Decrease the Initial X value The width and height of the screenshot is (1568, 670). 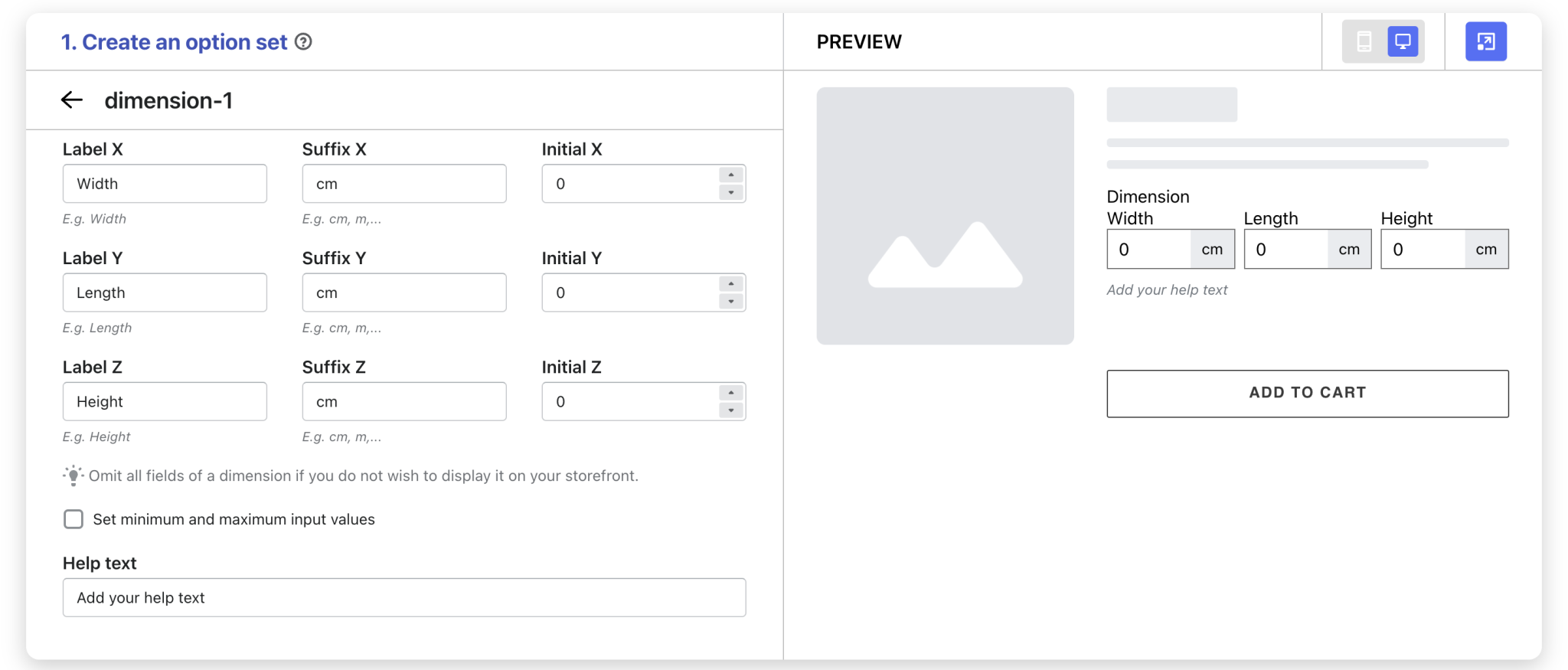(731, 193)
